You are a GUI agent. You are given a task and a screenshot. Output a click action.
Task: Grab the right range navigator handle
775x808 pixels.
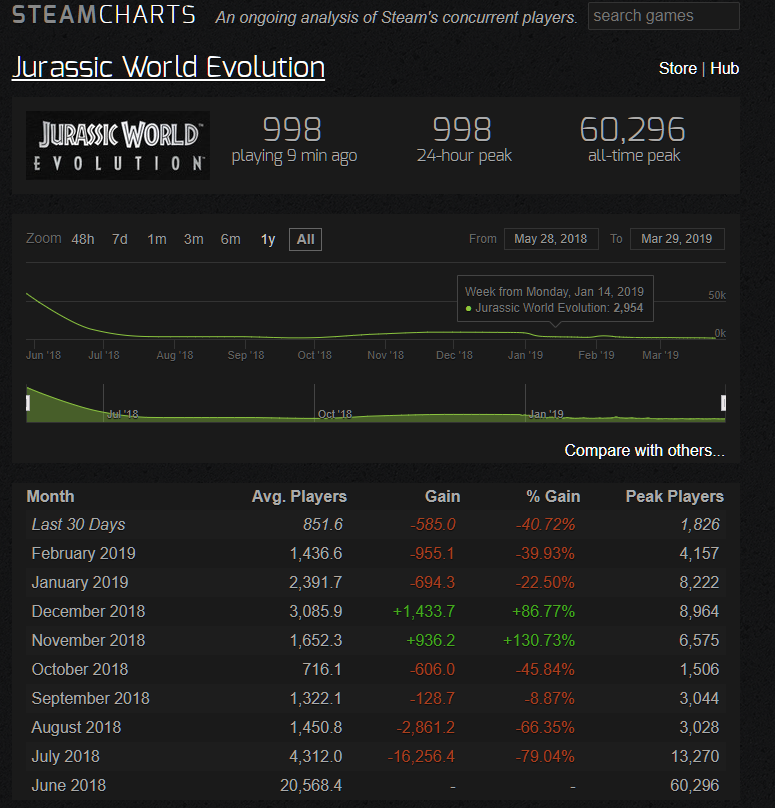click(723, 403)
